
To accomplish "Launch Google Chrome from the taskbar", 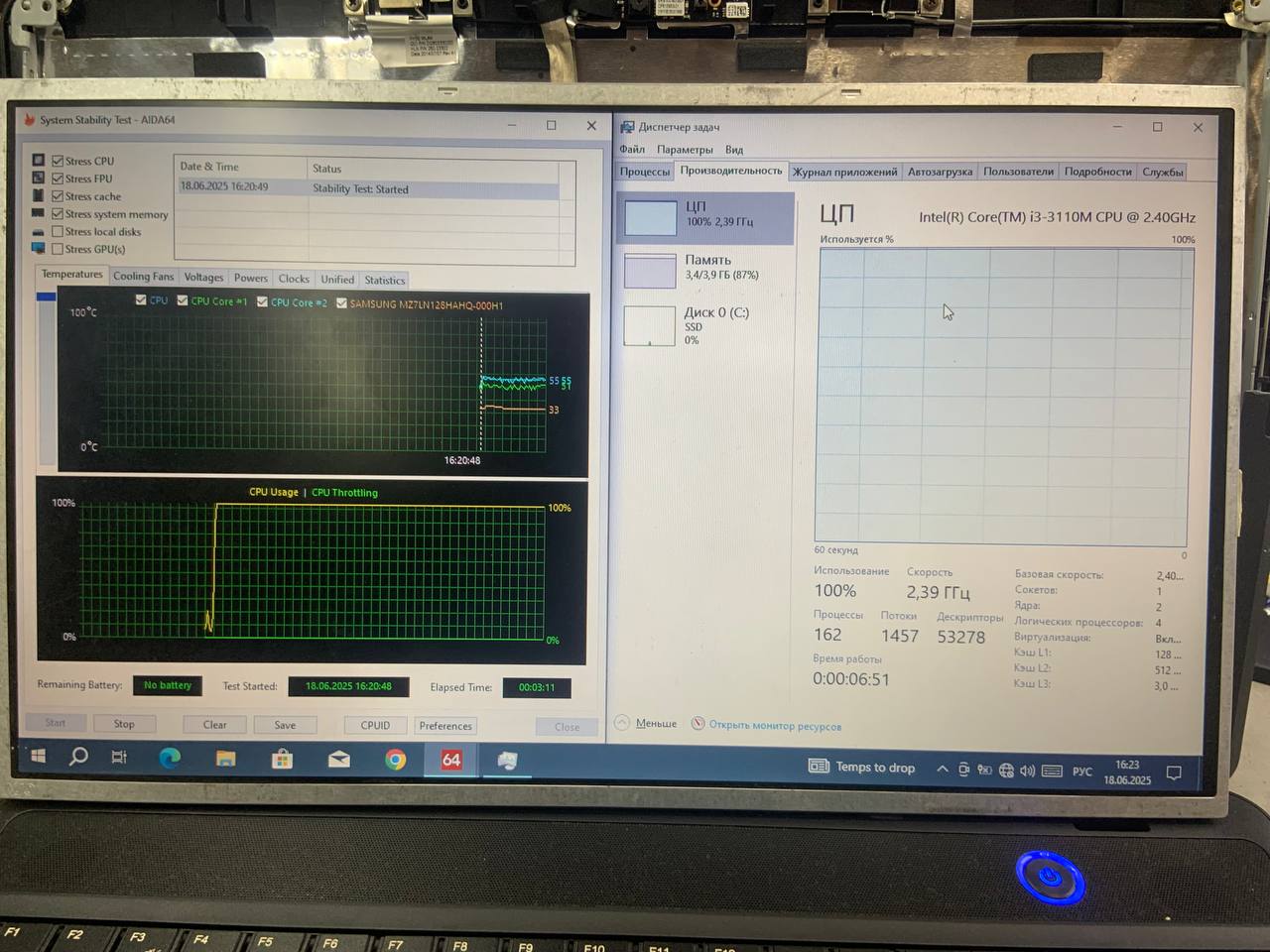I will [x=395, y=760].
